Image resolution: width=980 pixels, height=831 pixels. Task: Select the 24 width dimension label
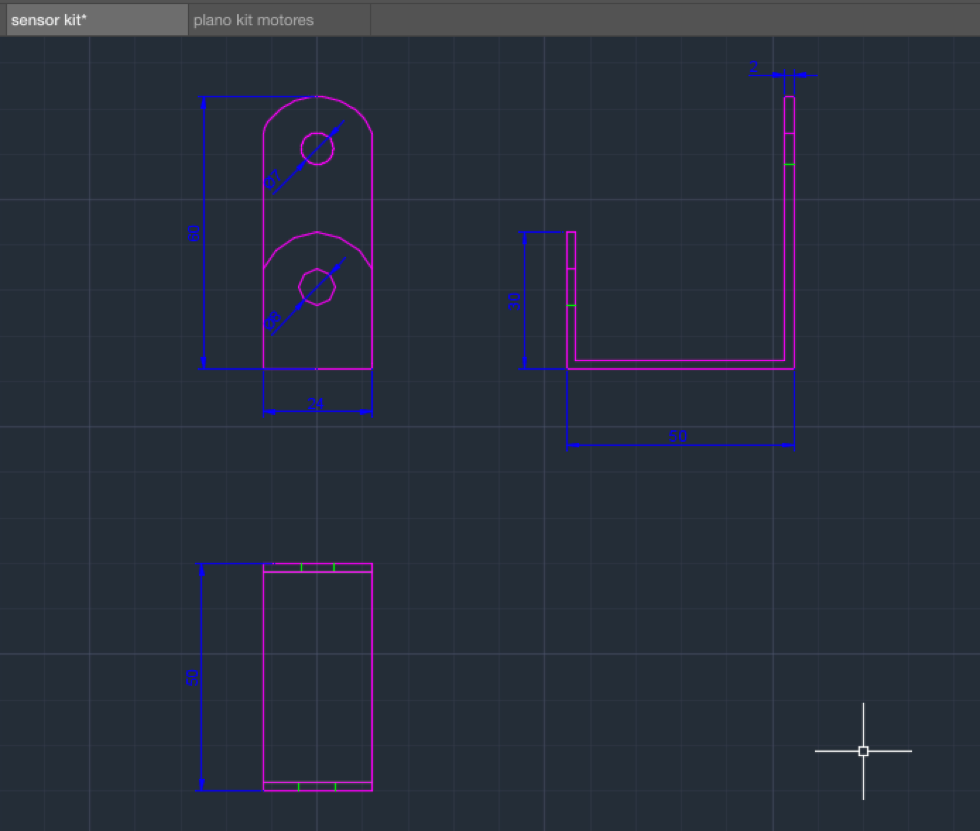pos(316,404)
